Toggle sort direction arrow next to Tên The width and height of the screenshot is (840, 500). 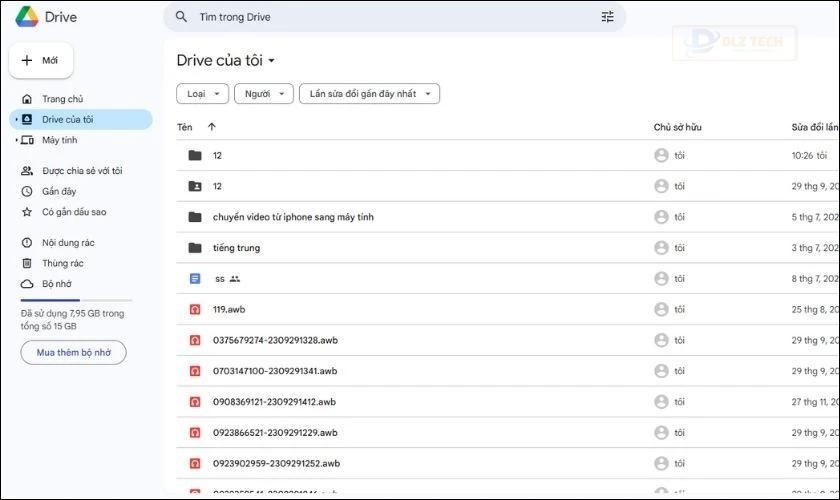click(x=212, y=127)
